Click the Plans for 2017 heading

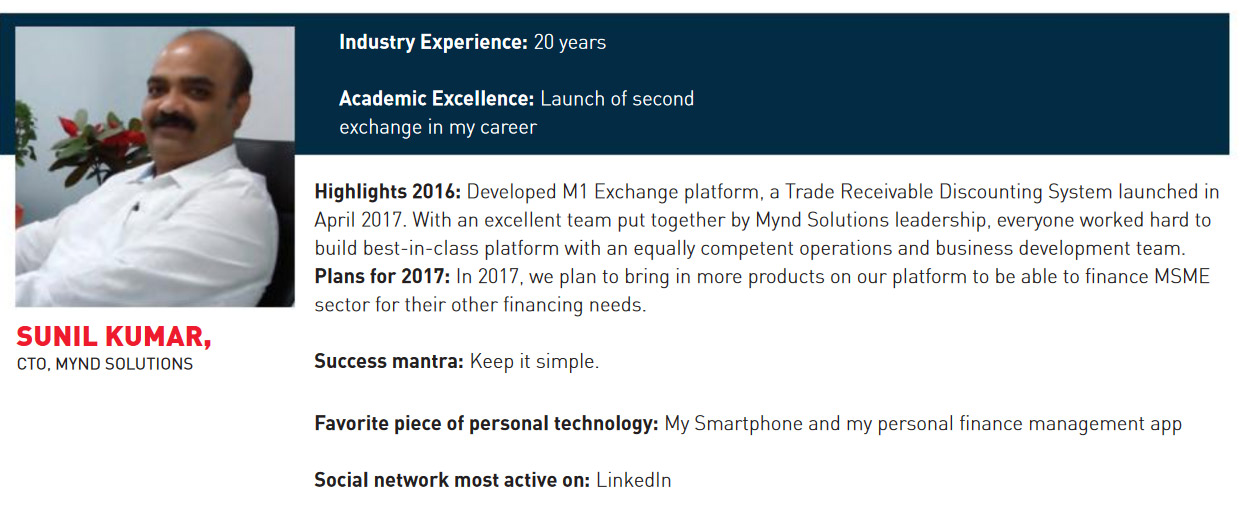click(x=382, y=277)
